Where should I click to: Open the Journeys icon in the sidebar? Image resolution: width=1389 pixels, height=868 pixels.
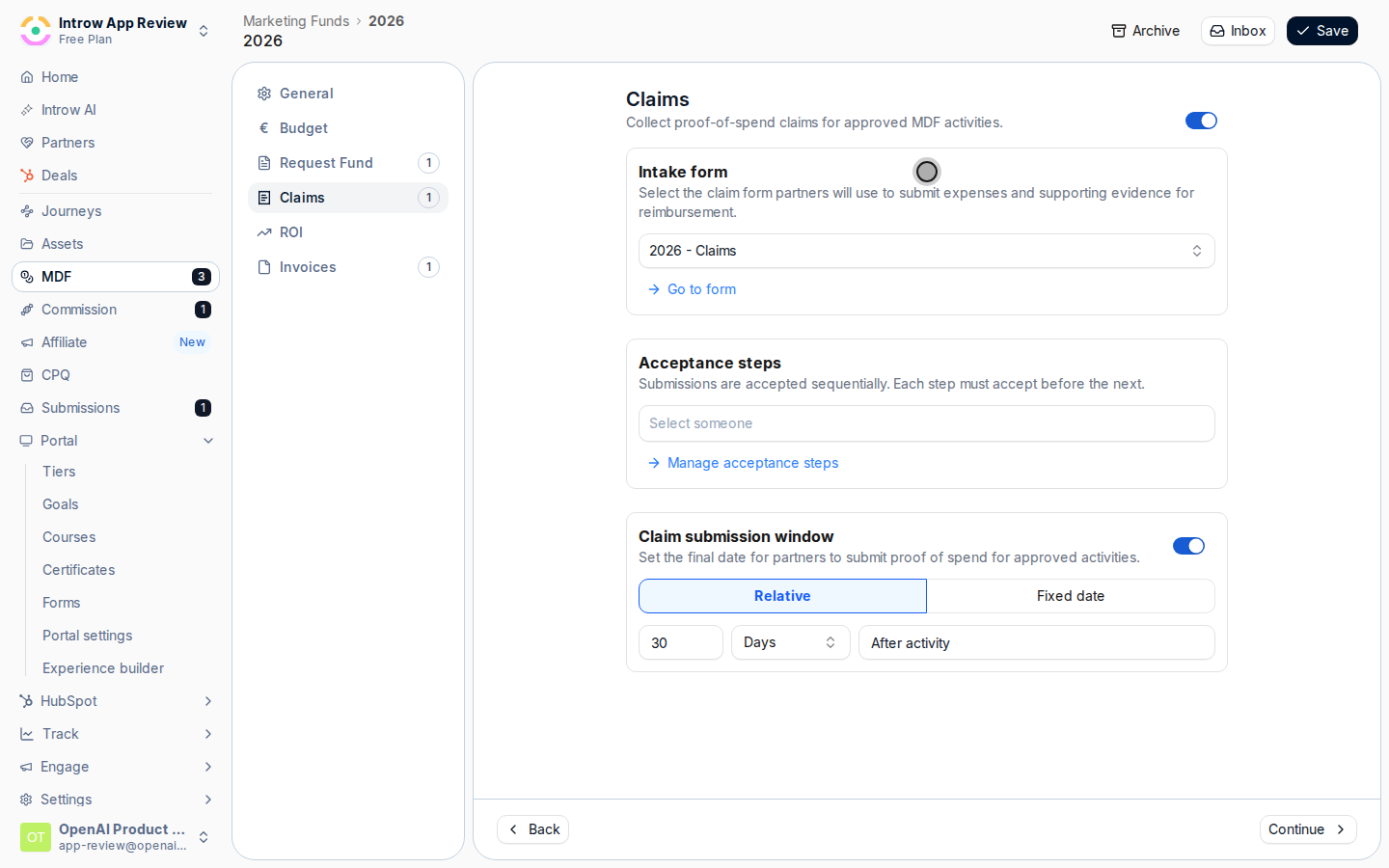click(27, 211)
